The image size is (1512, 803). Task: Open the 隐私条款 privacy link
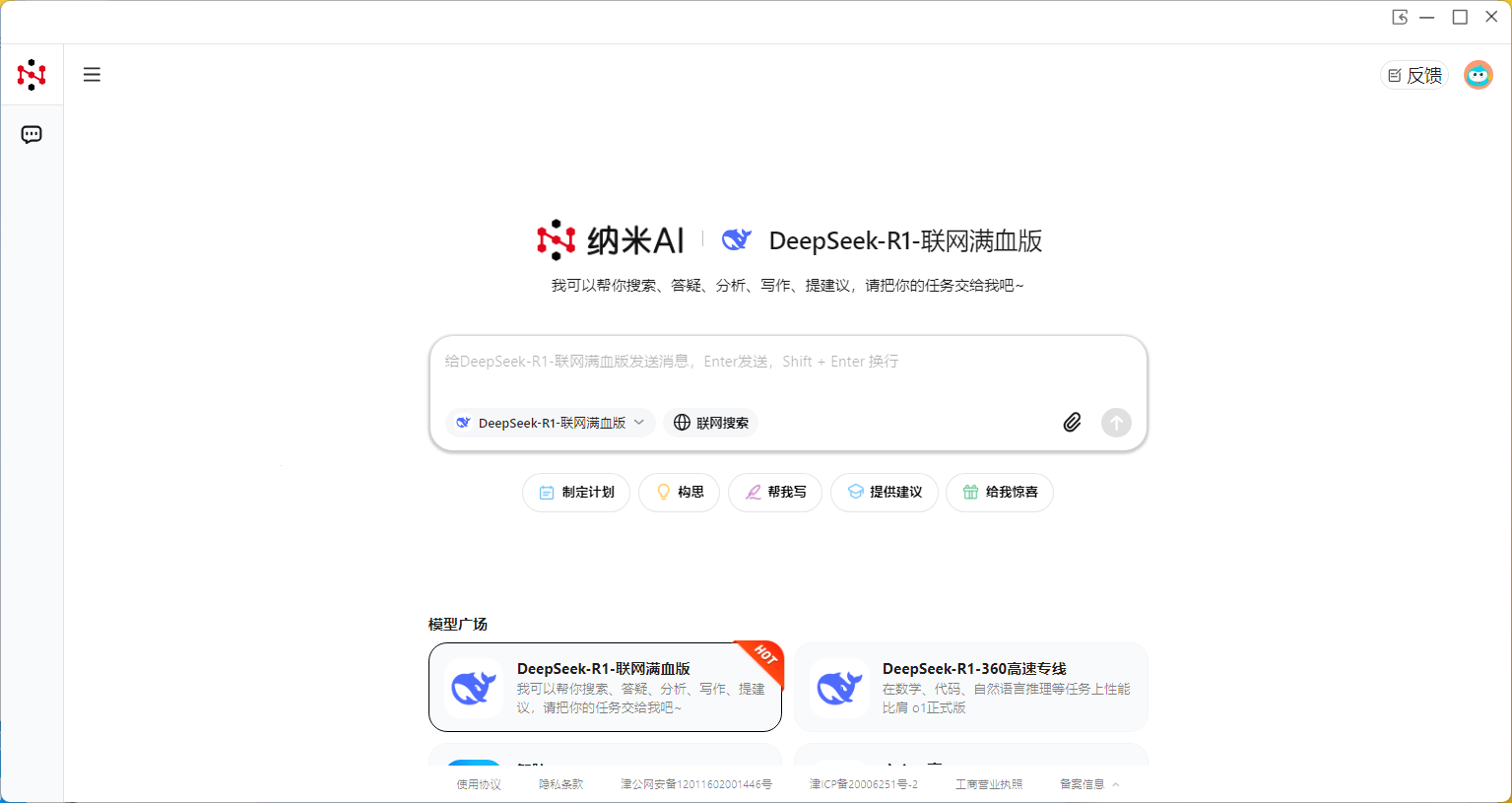tap(560, 784)
